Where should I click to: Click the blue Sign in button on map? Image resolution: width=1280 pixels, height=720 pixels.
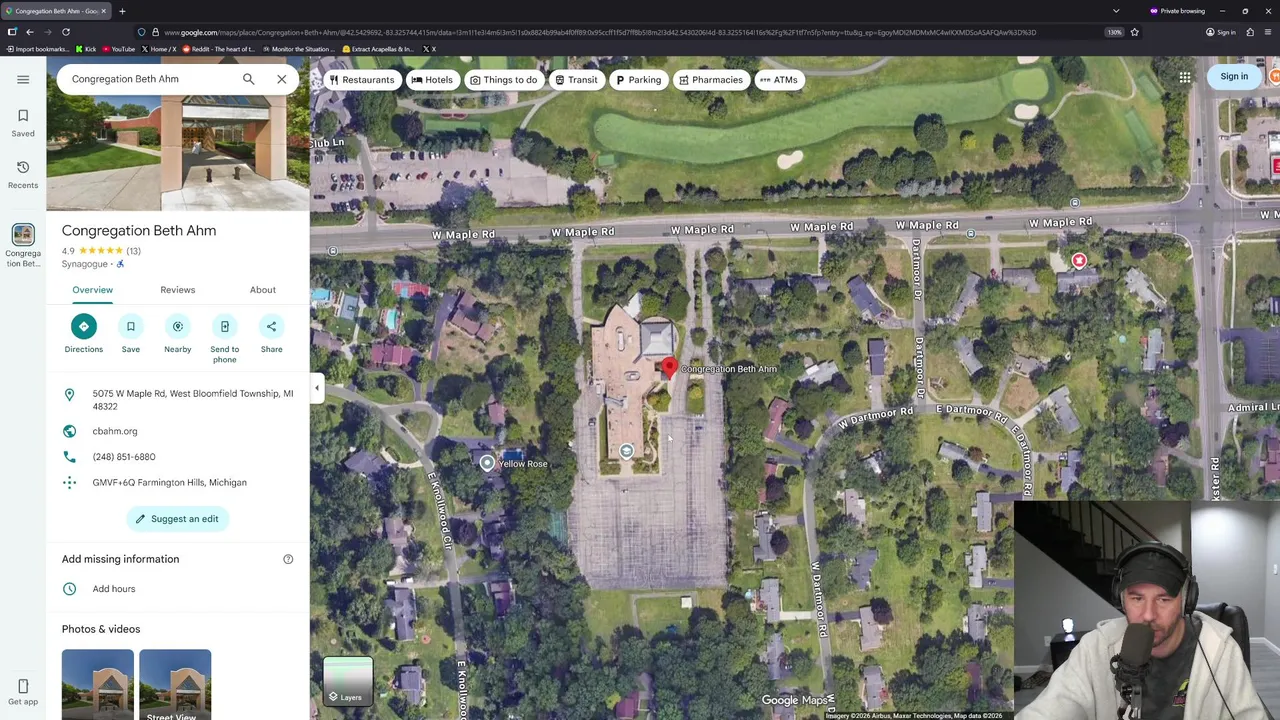coord(1234,77)
